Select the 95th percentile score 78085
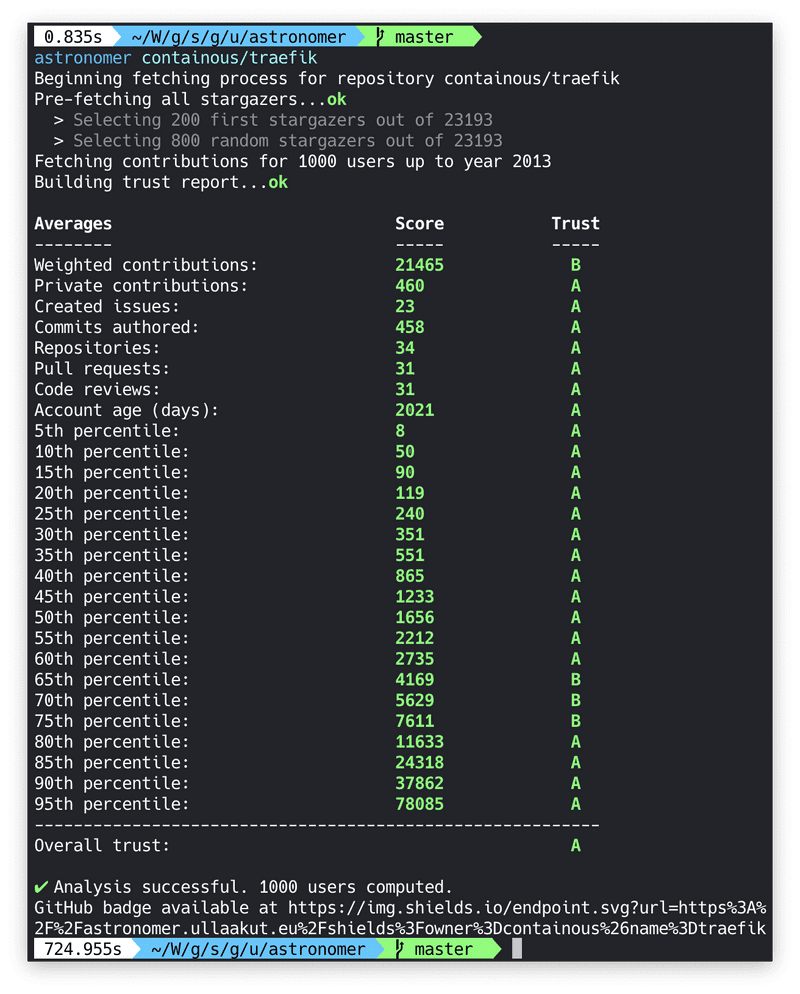 point(419,804)
